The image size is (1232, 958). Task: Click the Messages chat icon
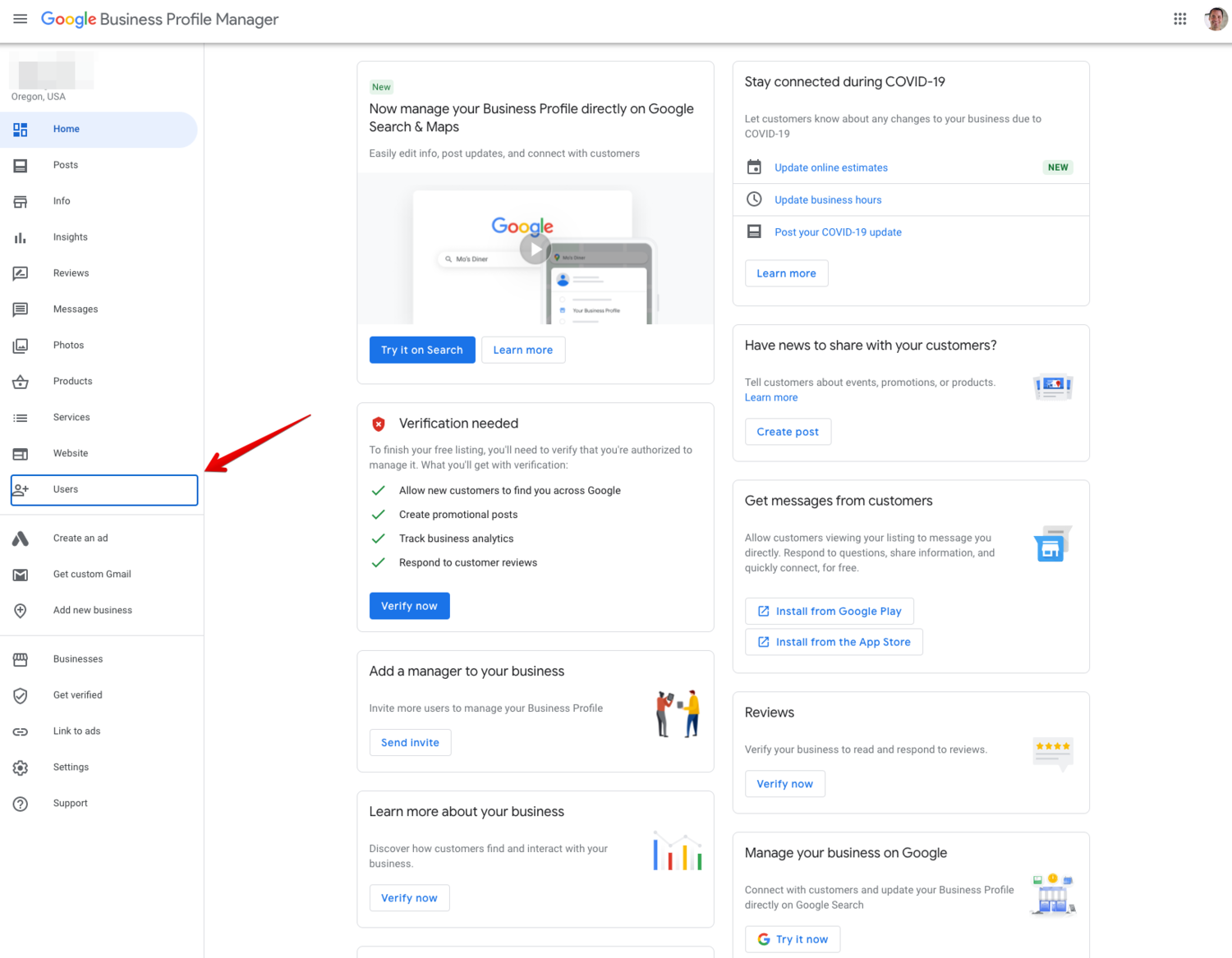point(21,309)
